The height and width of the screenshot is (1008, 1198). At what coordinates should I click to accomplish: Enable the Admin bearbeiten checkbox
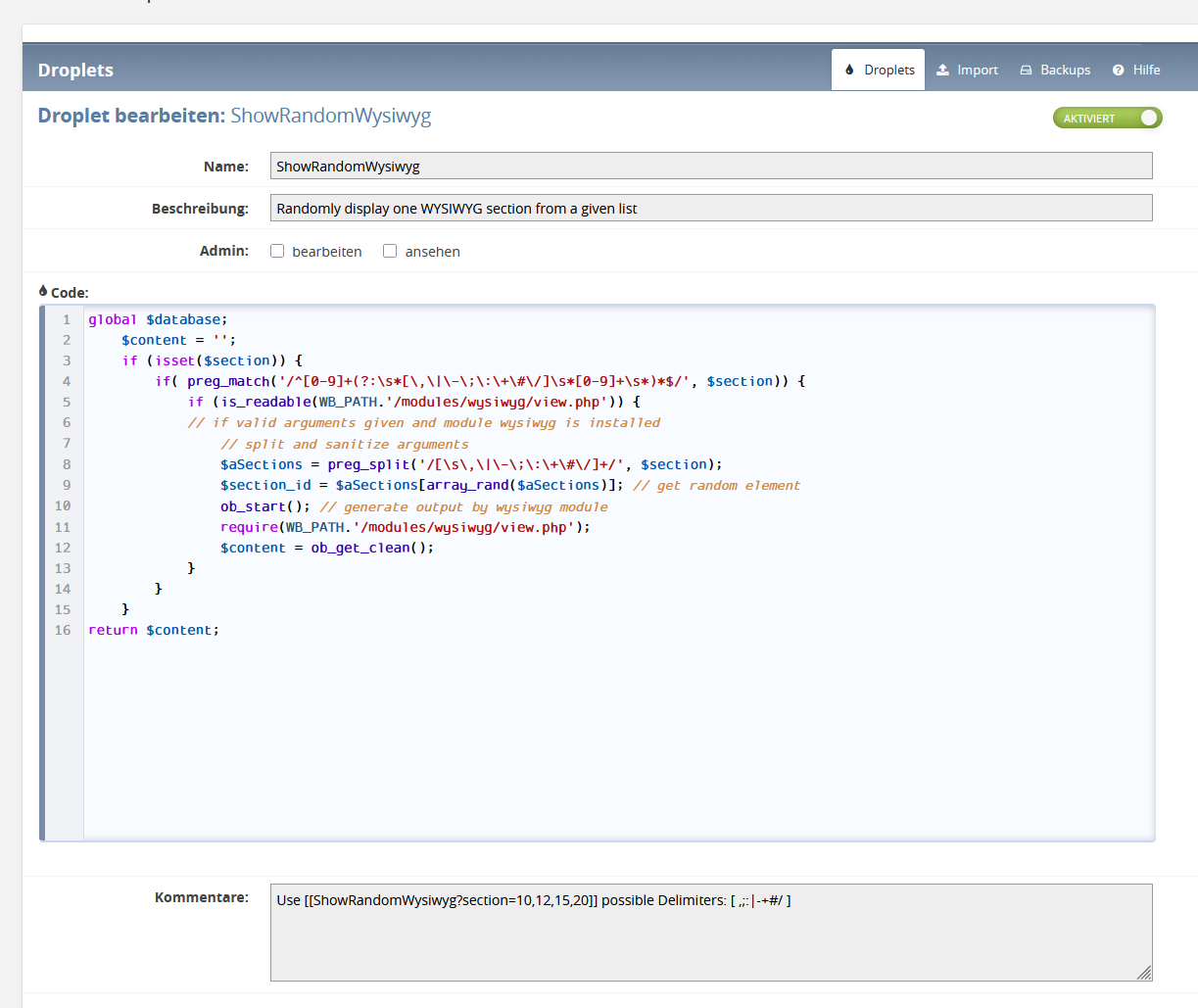click(277, 251)
